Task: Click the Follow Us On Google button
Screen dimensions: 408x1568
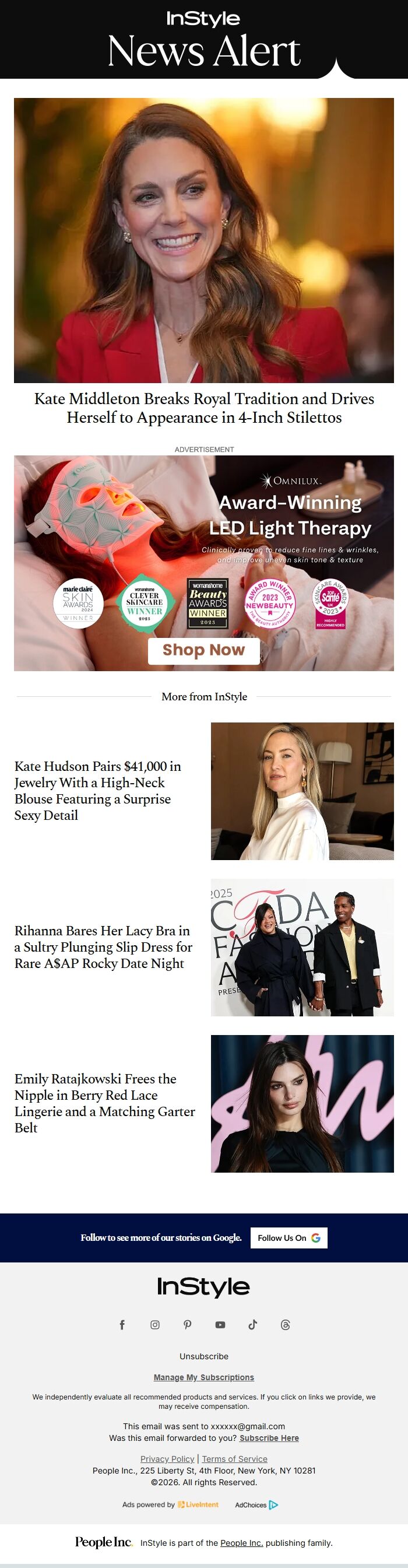Action: [x=289, y=1237]
